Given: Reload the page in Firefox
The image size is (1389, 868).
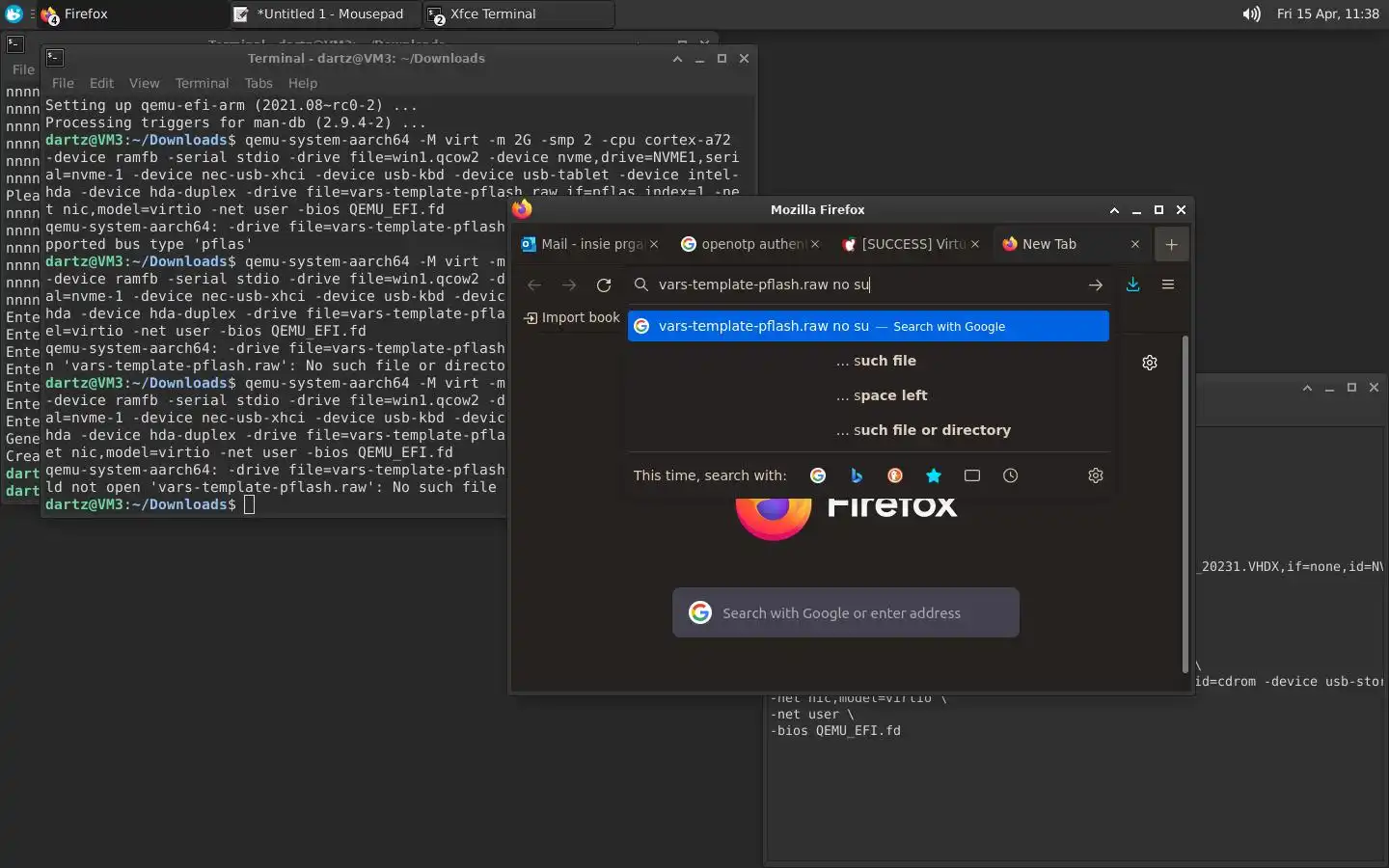Looking at the screenshot, I should pos(604,285).
